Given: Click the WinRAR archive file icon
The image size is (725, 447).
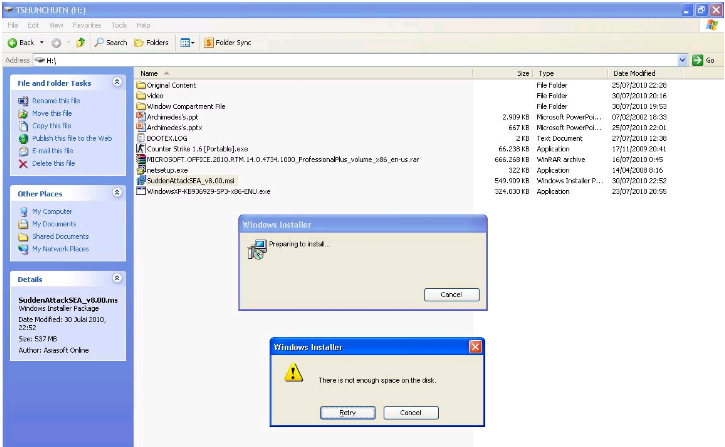Looking at the screenshot, I should point(141,159).
